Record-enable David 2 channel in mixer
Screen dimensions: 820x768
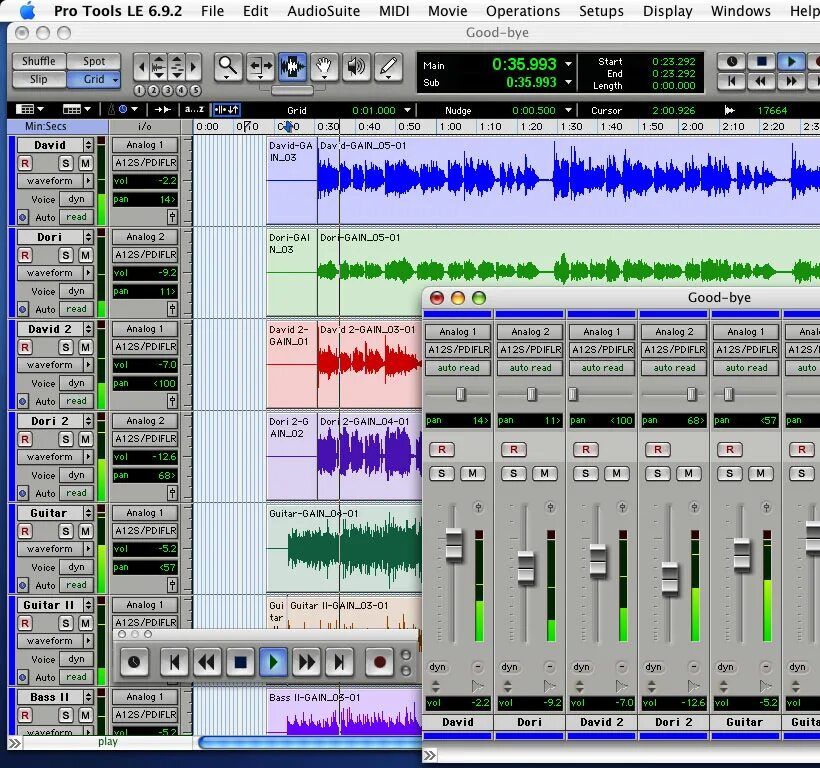[x=586, y=450]
